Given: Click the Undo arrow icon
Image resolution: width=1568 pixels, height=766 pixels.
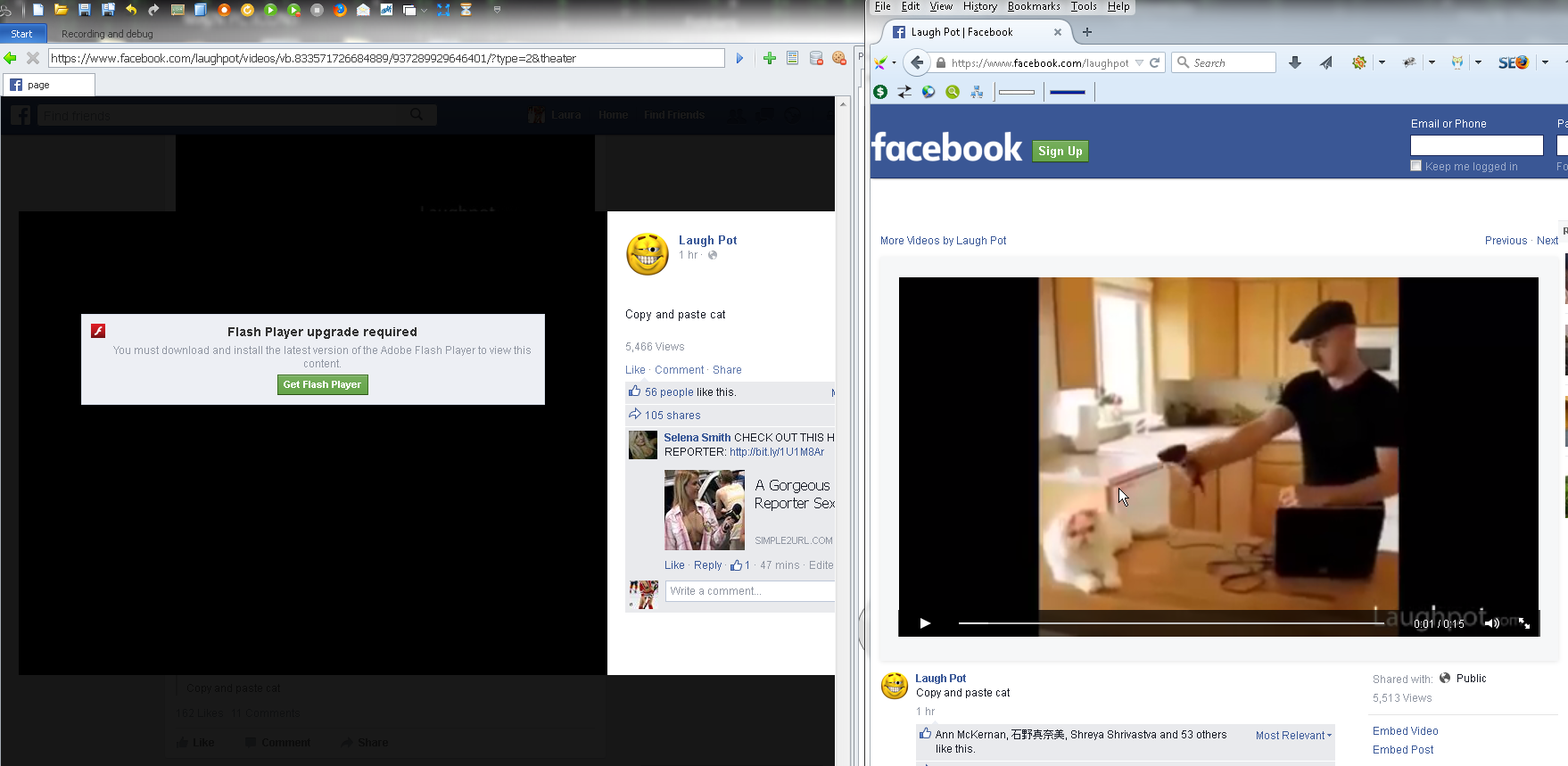Looking at the screenshot, I should [131, 10].
